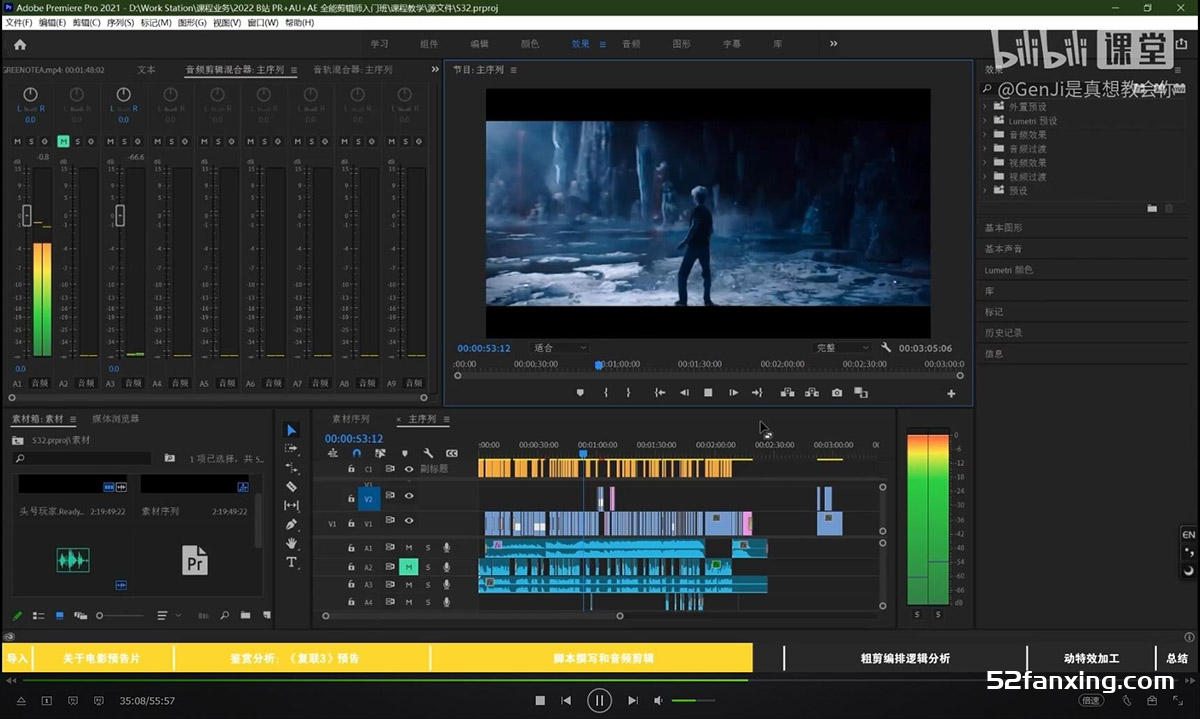Click the timeline Add Marker icon
The width and height of the screenshot is (1200, 719).
404,453
